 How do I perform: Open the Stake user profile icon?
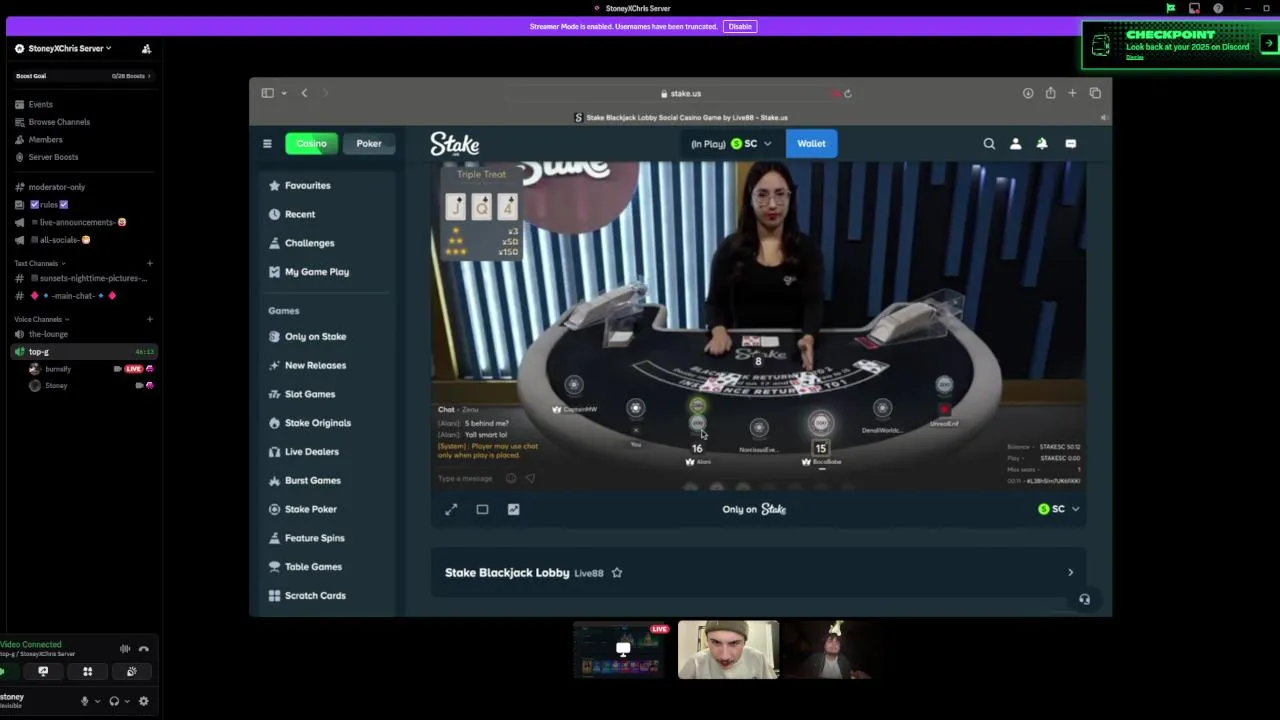[1015, 143]
